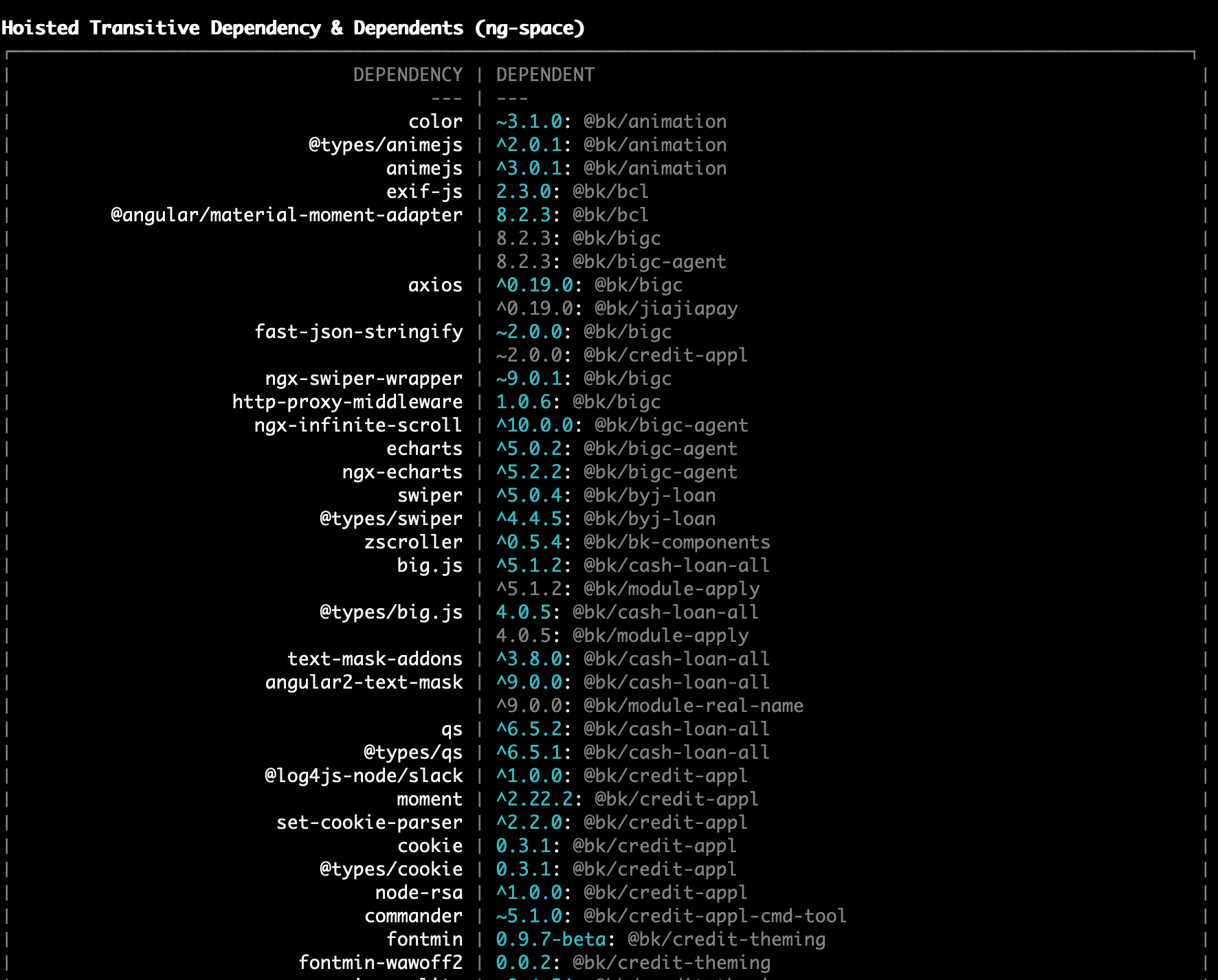
Task: Click '0.9.7-beta: @bk/credit-theming' dependent entry
Action: coord(661,939)
